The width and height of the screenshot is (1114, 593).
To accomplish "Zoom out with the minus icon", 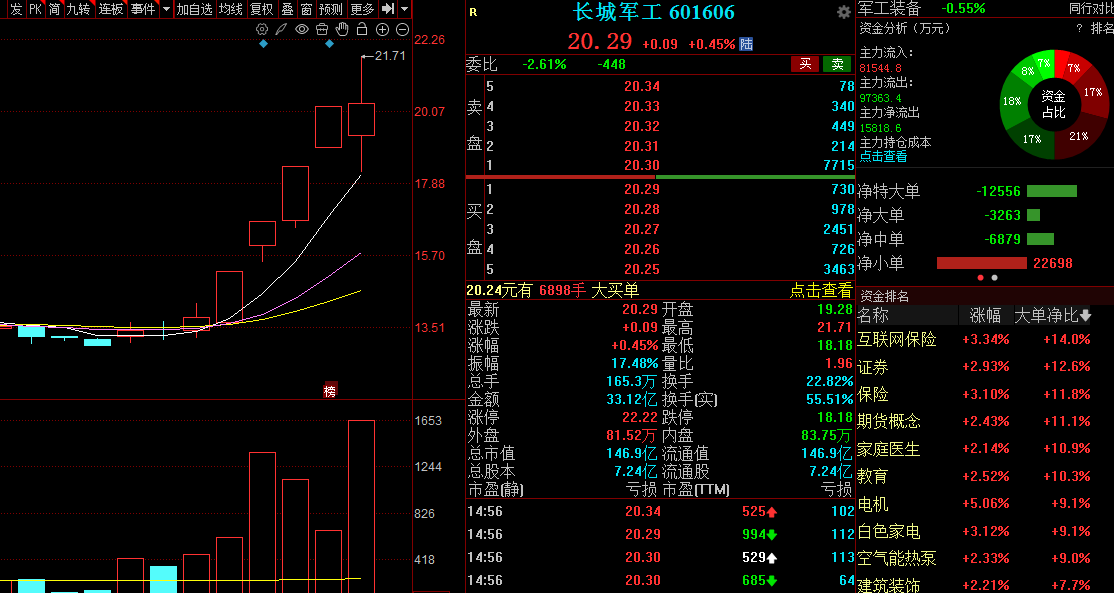I will [402, 29].
